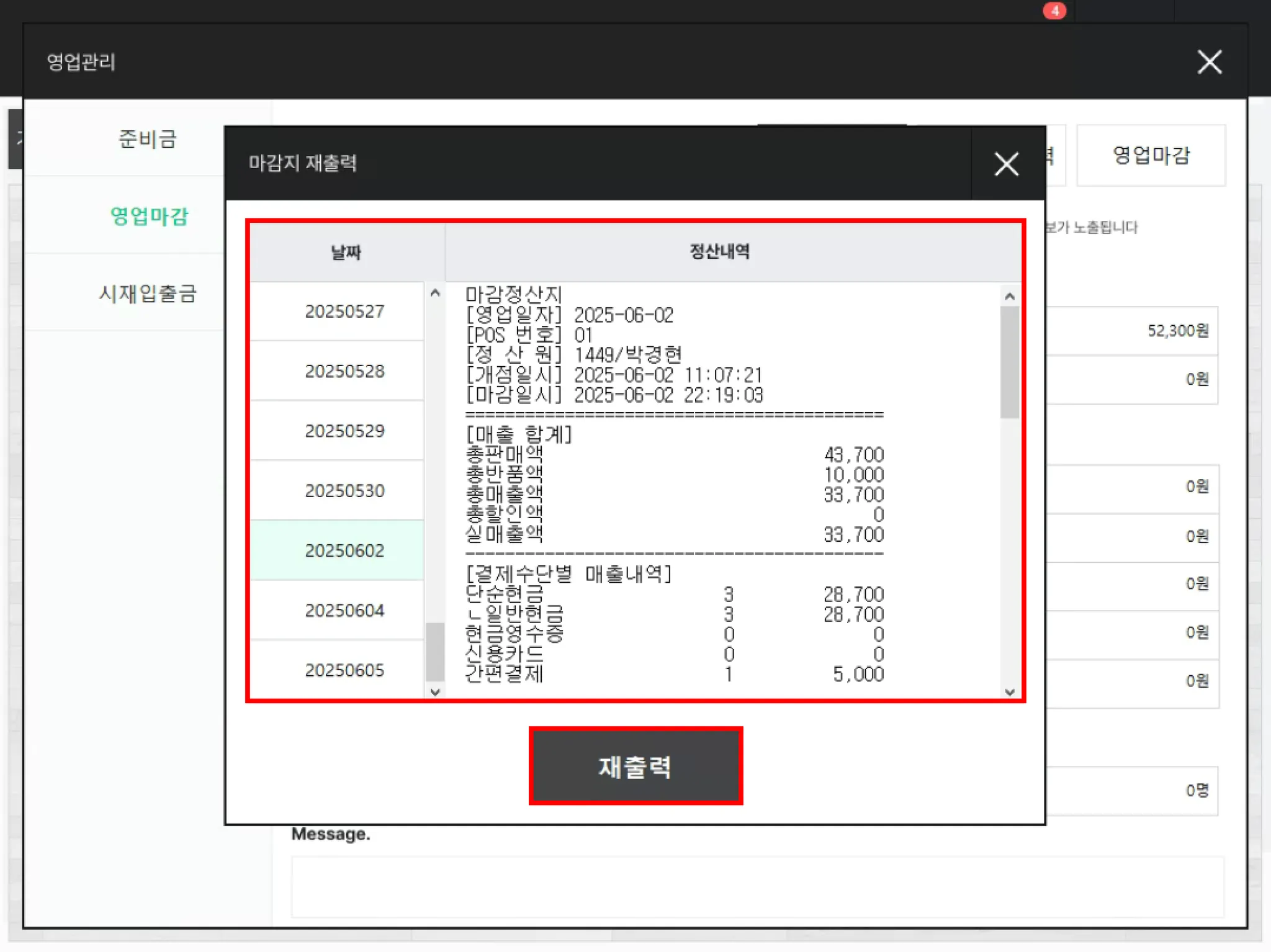Close the 마감지 재출력 dialog

(x=1006, y=164)
